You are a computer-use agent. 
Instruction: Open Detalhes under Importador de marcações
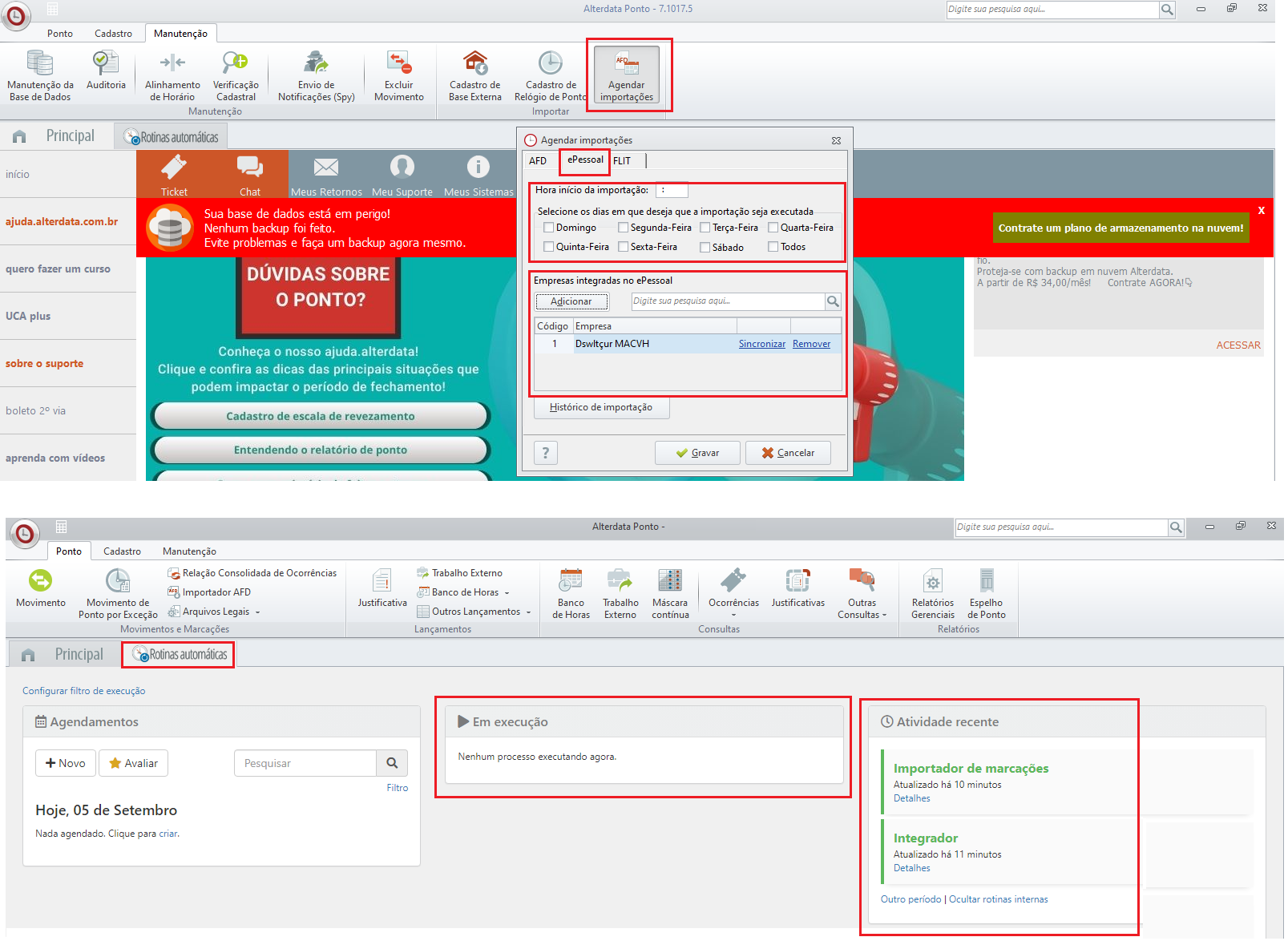(x=912, y=798)
